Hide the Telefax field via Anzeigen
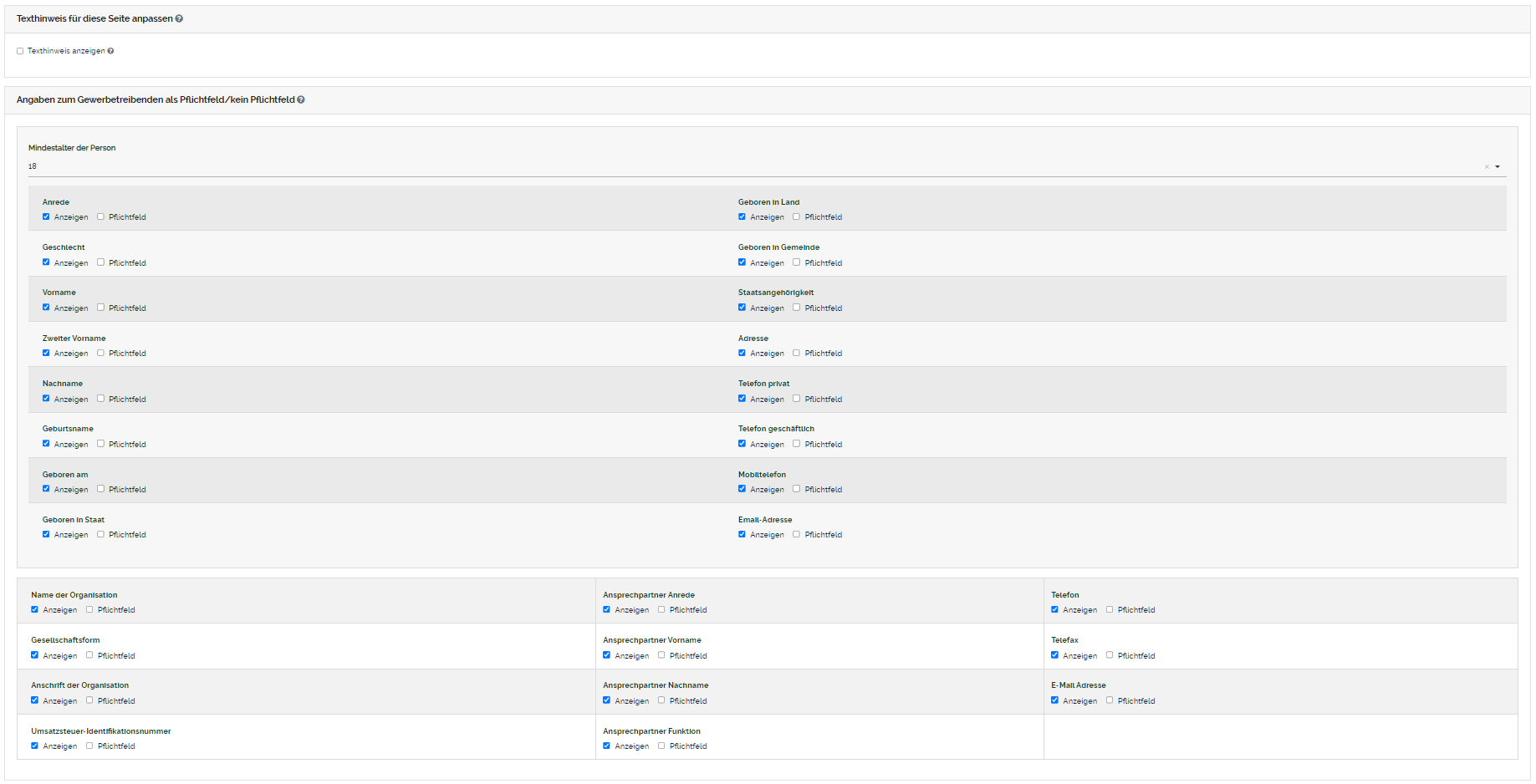Screen dimensions: 1536x784 pos(1054,655)
